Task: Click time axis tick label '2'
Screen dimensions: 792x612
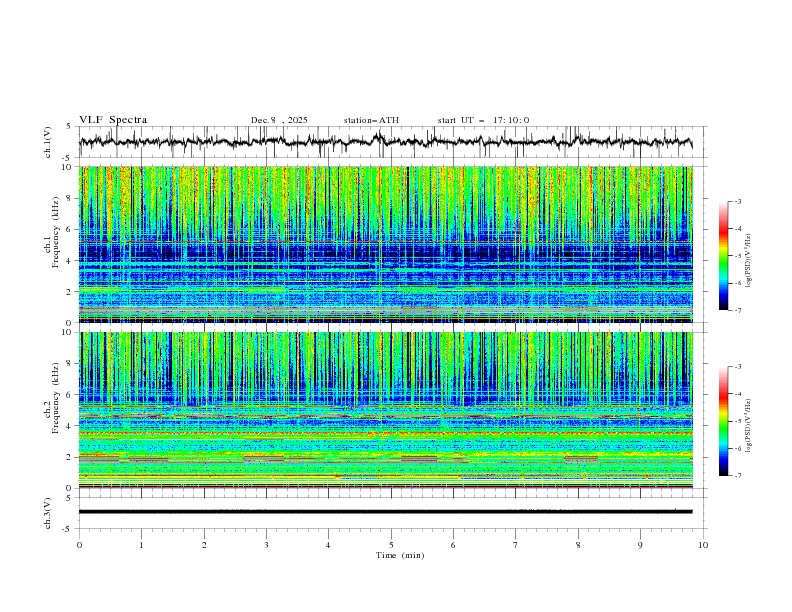Action: pos(204,545)
